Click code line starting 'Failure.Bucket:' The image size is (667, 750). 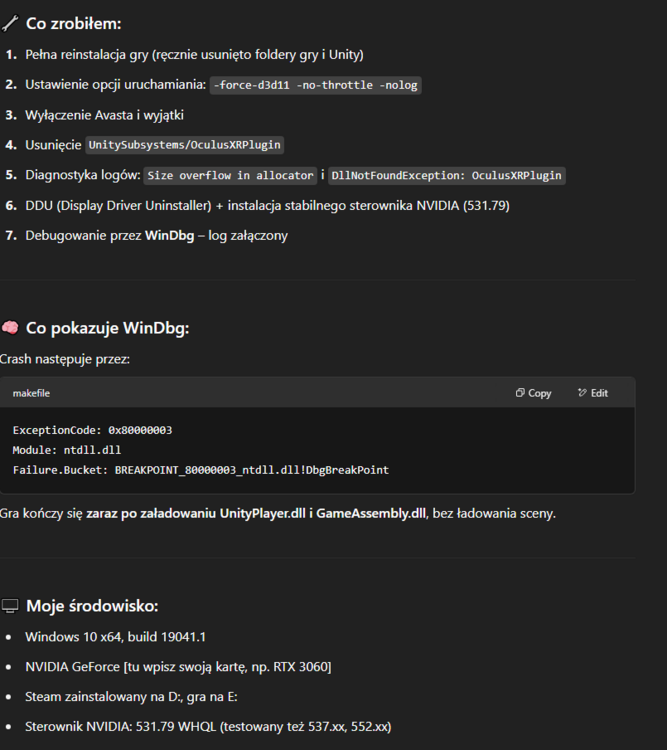tap(201, 470)
